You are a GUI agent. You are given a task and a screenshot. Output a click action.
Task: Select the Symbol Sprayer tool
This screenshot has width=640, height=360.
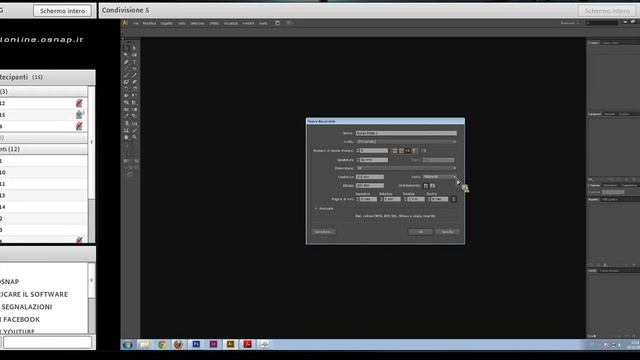pos(126,123)
